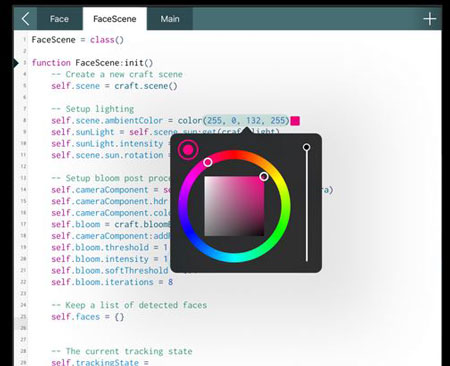
Task: Click inside the saturation-brightness square
Action: [234, 206]
